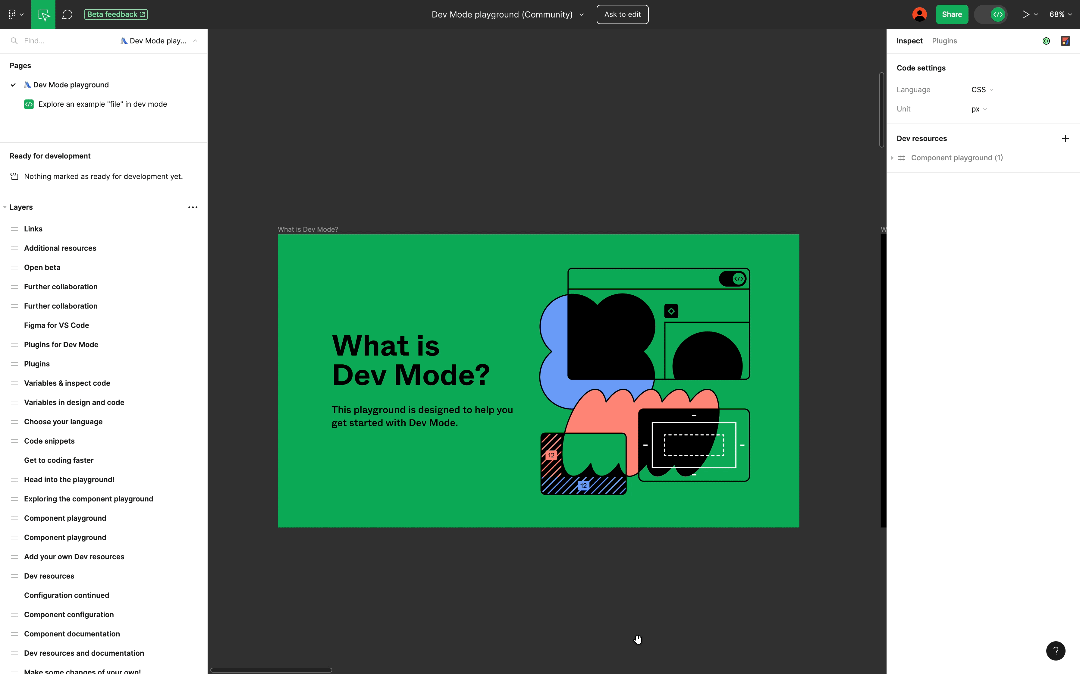Click the frame icon beside Links layer

pos(14,229)
